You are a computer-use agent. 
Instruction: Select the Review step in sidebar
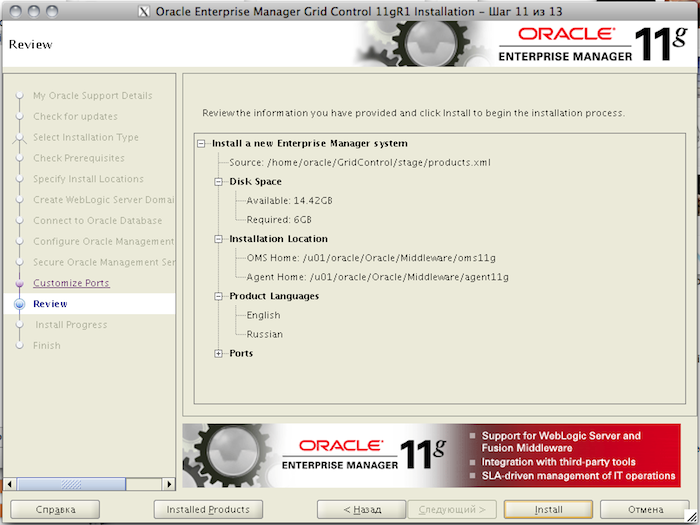[x=50, y=304]
